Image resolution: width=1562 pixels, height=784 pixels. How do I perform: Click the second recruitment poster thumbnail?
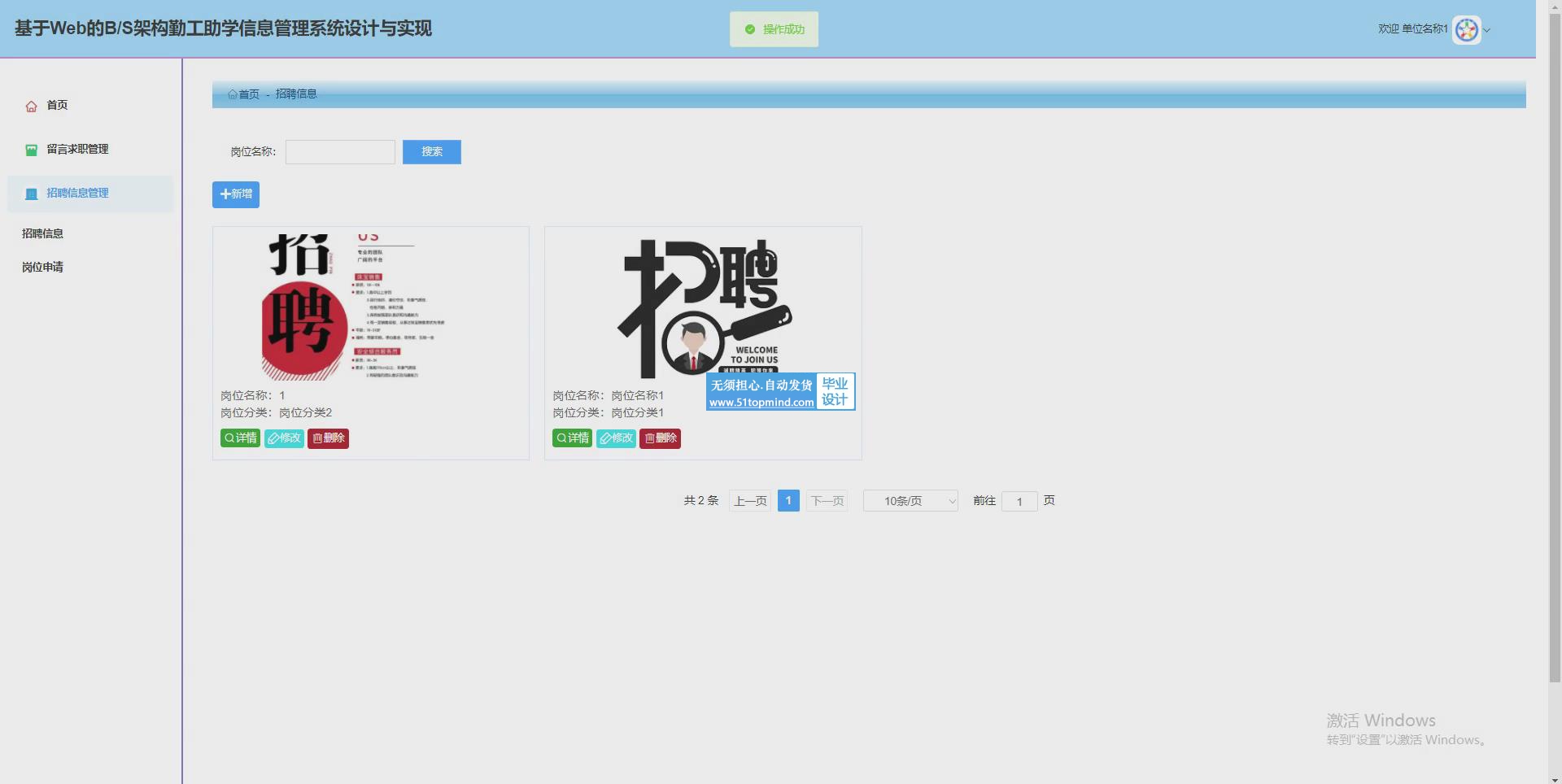pos(703,309)
